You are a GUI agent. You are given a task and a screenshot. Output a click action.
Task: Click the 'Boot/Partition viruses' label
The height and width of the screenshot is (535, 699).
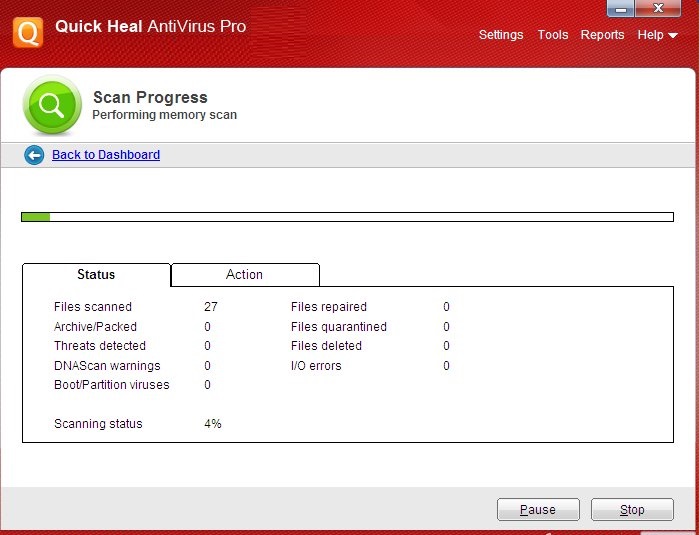(111, 385)
